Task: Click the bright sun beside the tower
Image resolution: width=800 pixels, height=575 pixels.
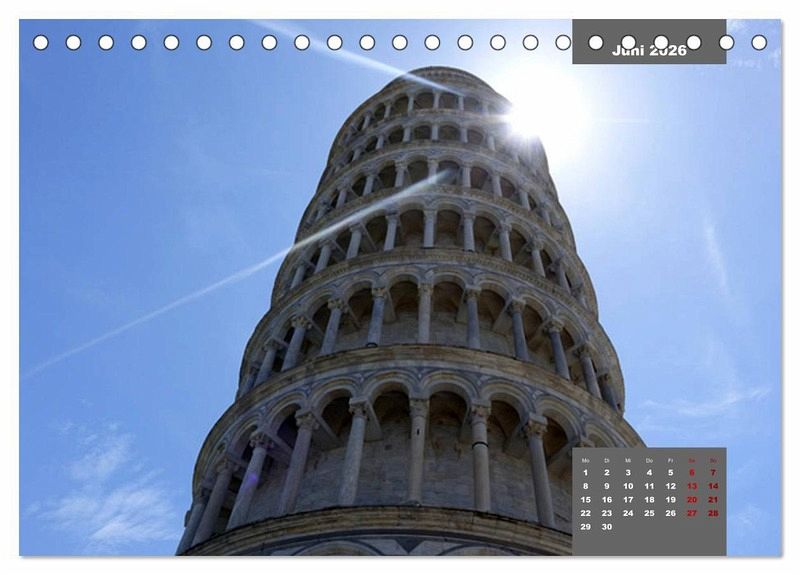Action: [531, 118]
